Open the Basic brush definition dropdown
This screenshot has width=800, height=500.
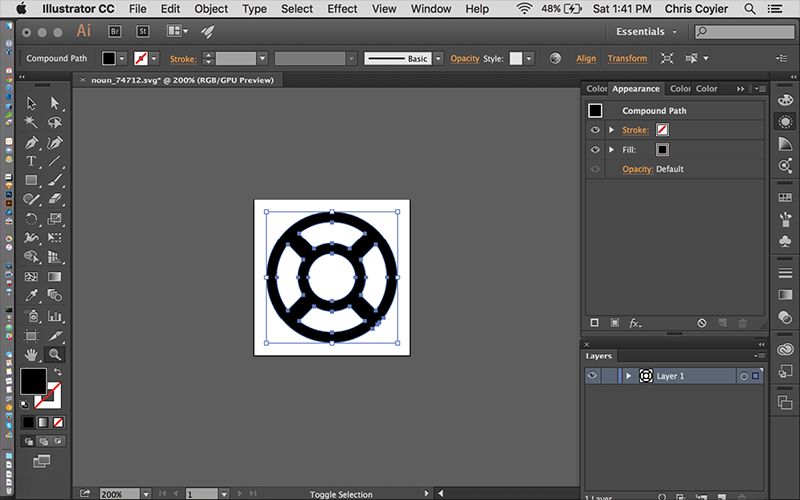pos(436,59)
